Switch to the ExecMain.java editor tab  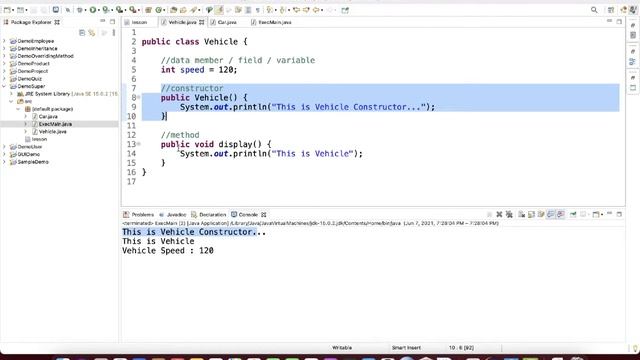tap(271, 22)
